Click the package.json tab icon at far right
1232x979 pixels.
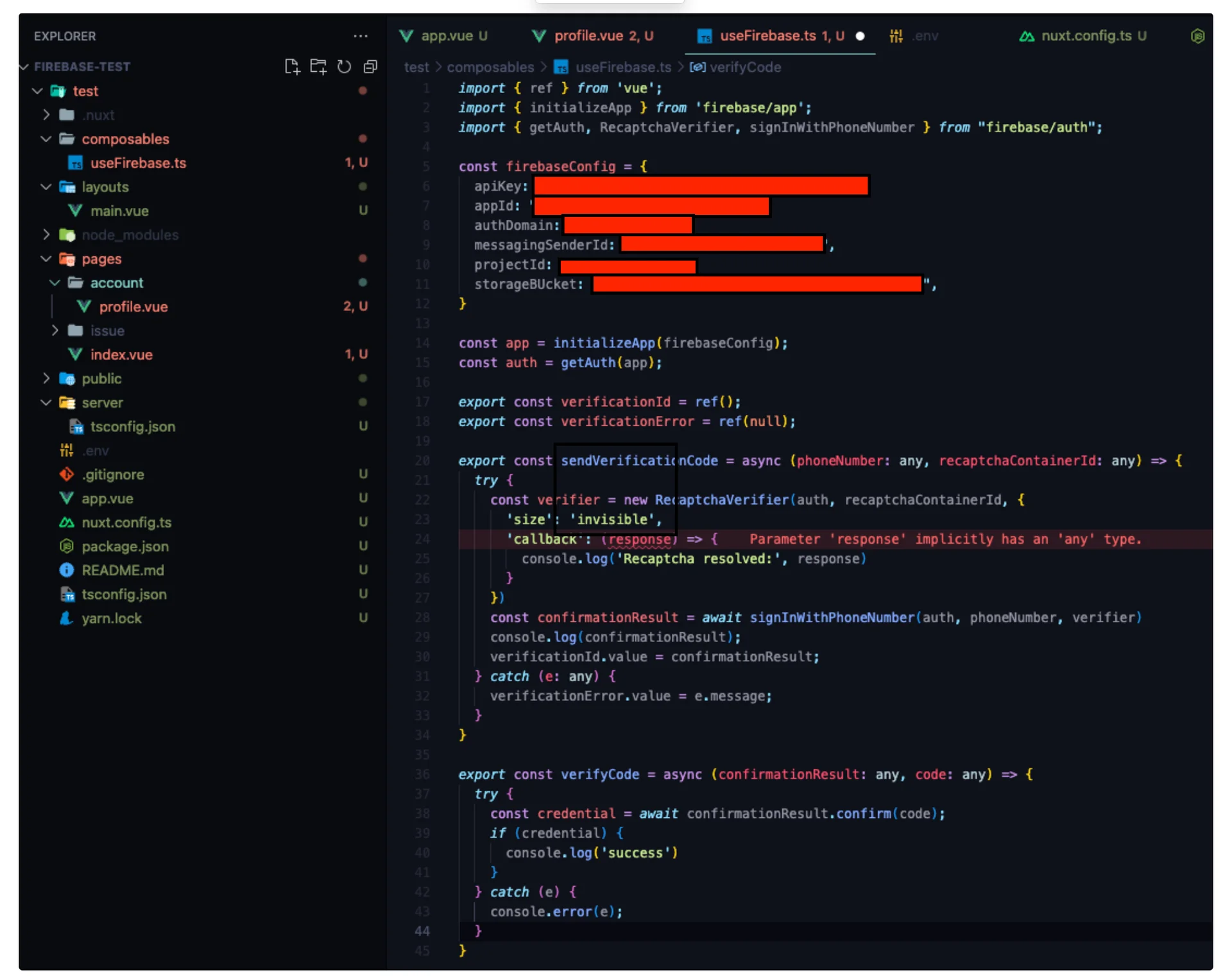point(1197,36)
